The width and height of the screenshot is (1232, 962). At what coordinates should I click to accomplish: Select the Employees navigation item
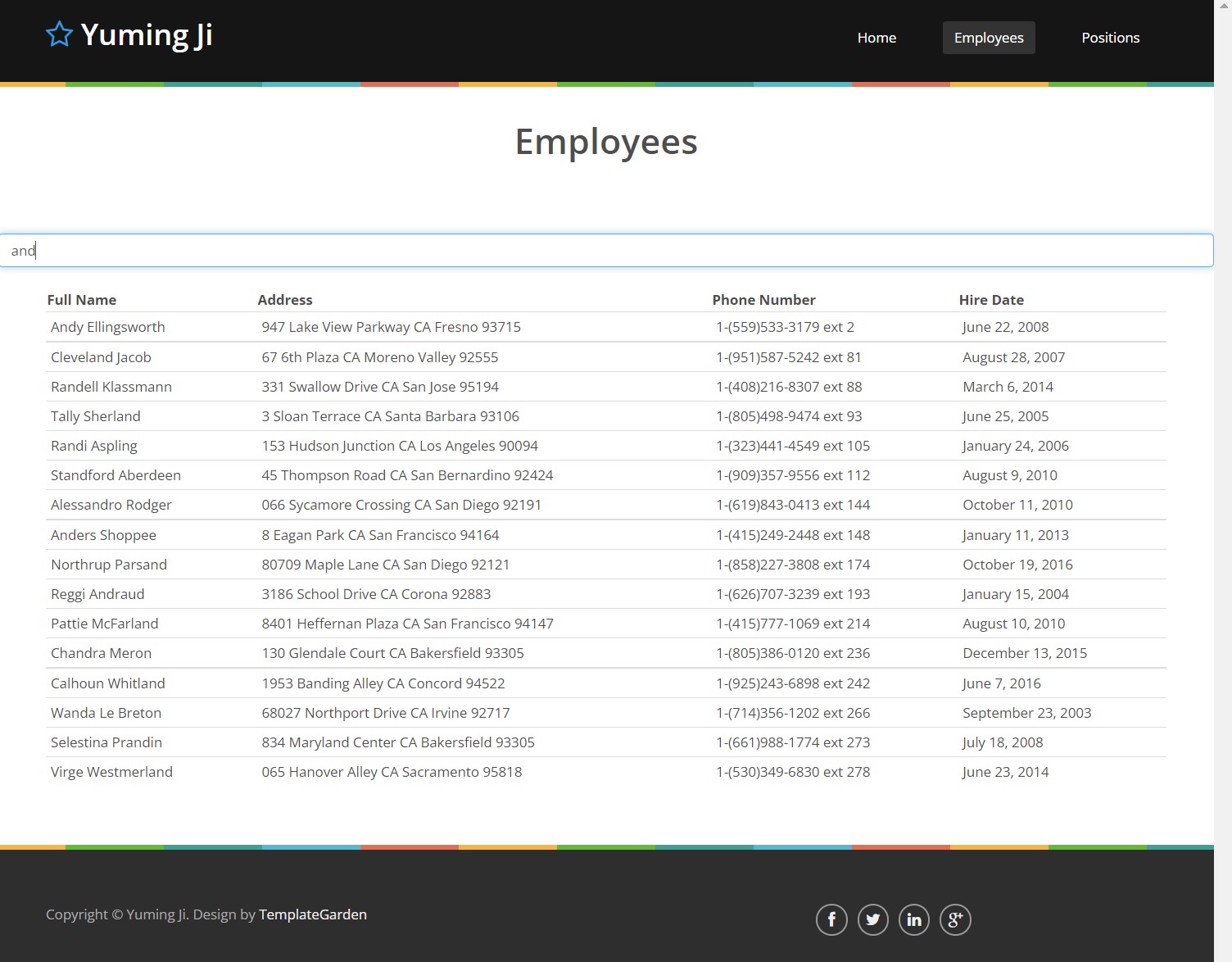988,38
